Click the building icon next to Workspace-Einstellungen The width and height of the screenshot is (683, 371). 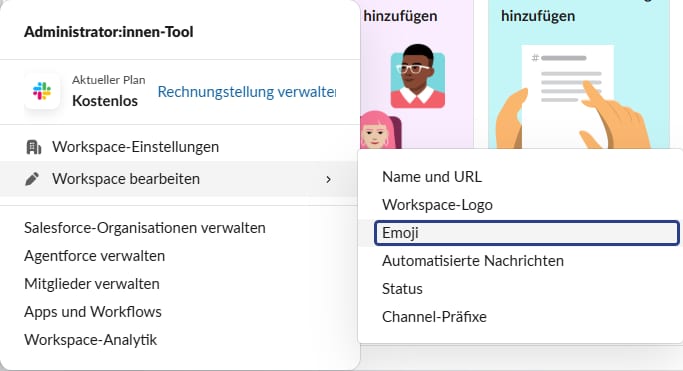point(34,147)
